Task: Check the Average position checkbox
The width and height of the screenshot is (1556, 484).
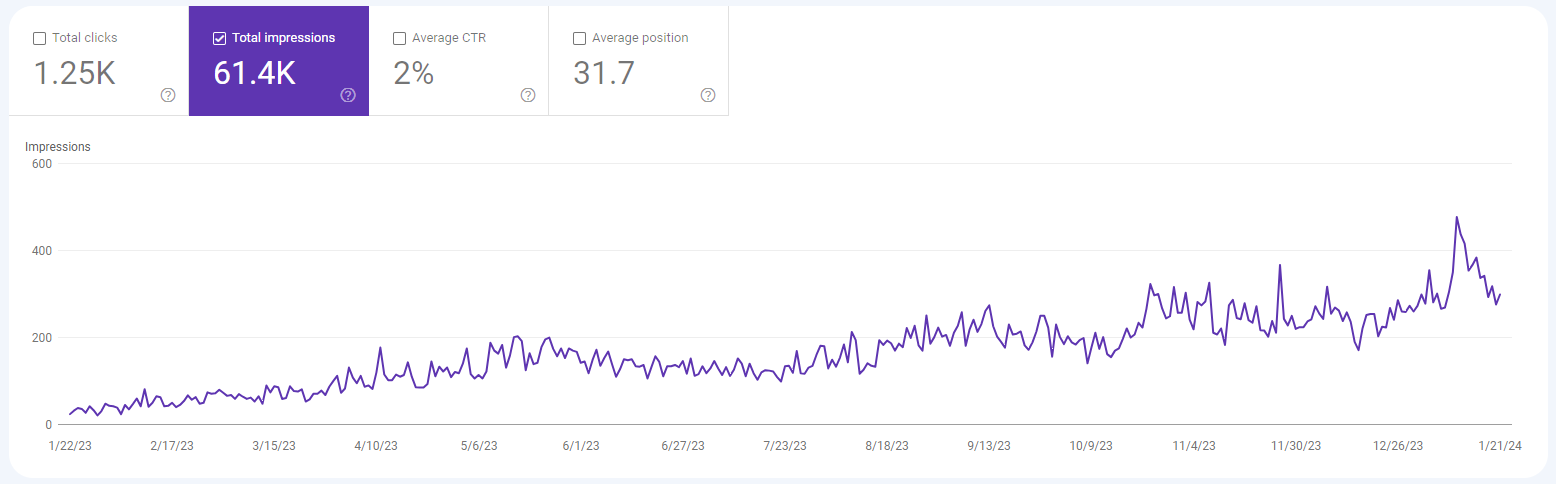Action: [x=580, y=38]
